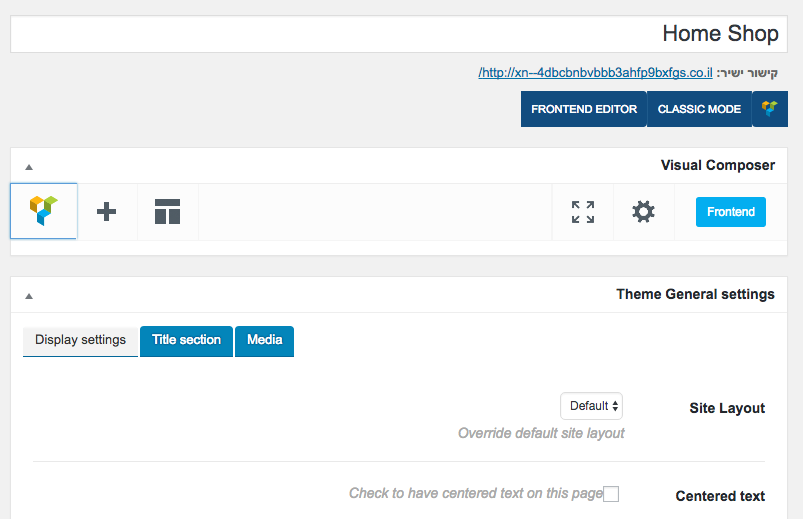Viewport: 803px width, 519px height.
Task: Click the light blue Frontend button
Action: (x=731, y=212)
